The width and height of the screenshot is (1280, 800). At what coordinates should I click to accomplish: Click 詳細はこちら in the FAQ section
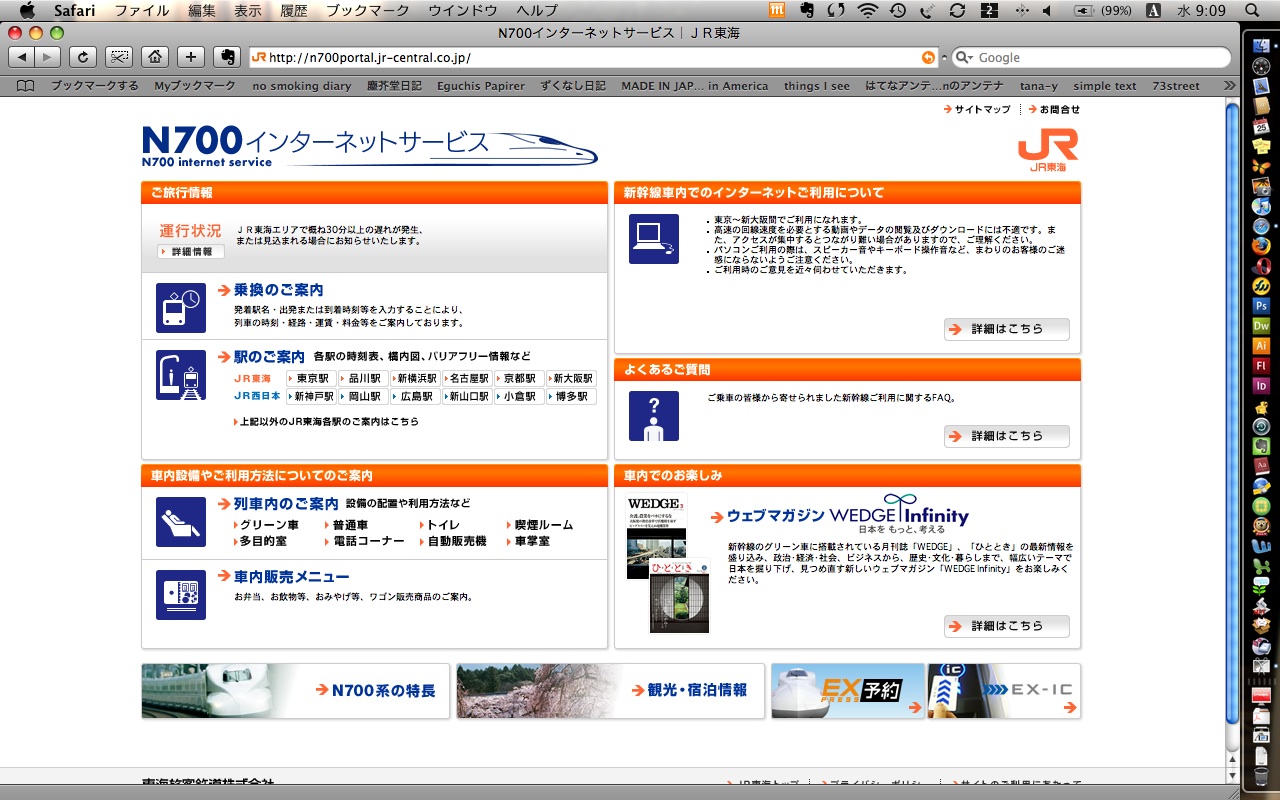pyautogui.click(x=1006, y=436)
